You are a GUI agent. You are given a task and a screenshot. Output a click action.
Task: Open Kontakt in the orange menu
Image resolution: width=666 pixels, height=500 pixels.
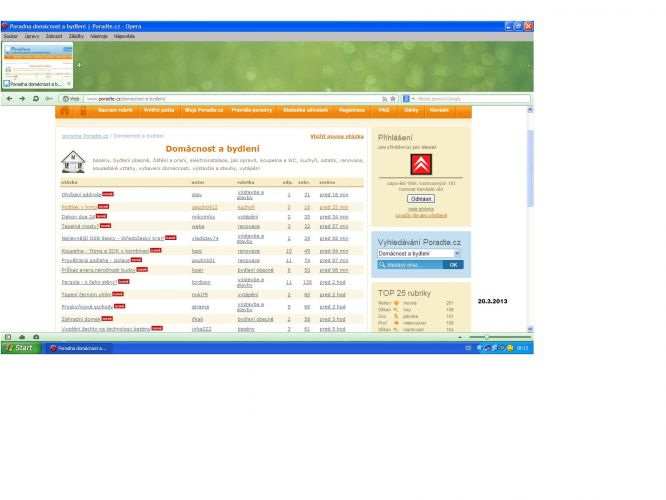click(439, 110)
